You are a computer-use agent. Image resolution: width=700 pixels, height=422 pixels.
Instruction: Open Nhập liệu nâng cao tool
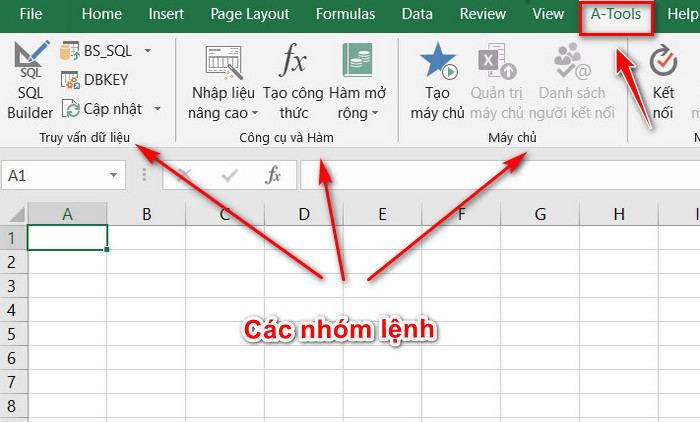(223, 83)
